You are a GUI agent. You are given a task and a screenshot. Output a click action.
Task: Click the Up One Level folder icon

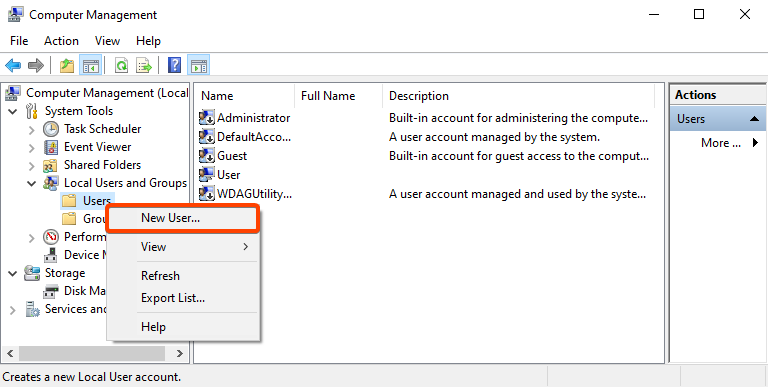pyautogui.click(x=67, y=65)
